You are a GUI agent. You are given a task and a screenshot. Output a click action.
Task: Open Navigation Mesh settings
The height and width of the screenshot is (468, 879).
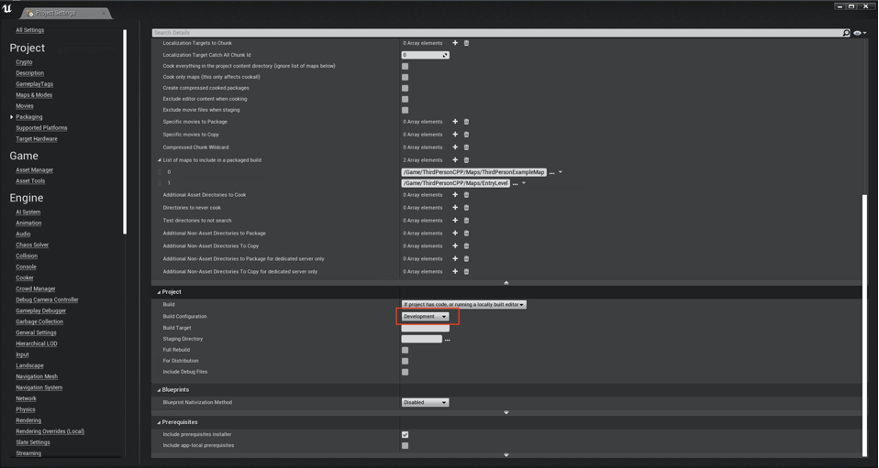[x=37, y=377]
